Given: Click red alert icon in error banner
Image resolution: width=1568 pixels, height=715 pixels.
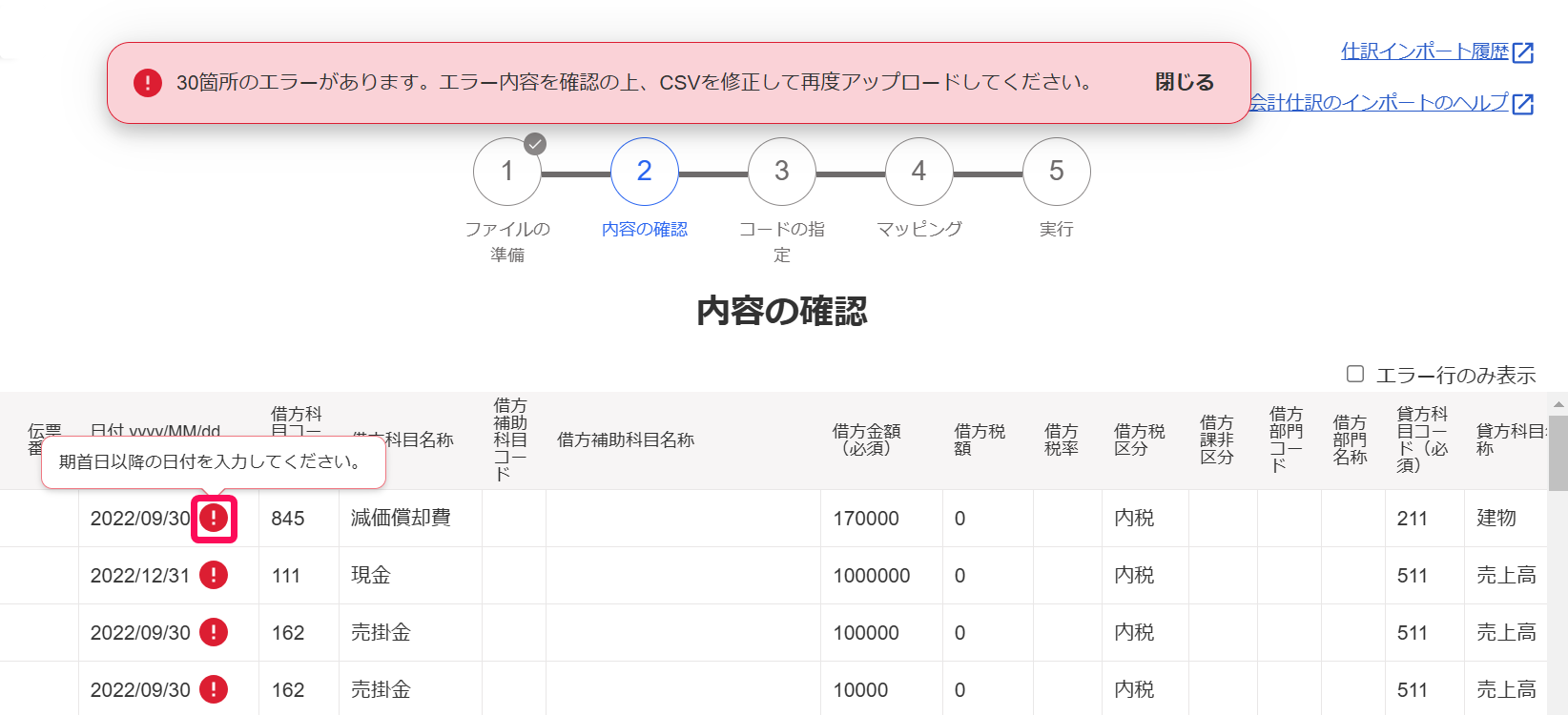Looking at the screenshot, I should 148,83.
